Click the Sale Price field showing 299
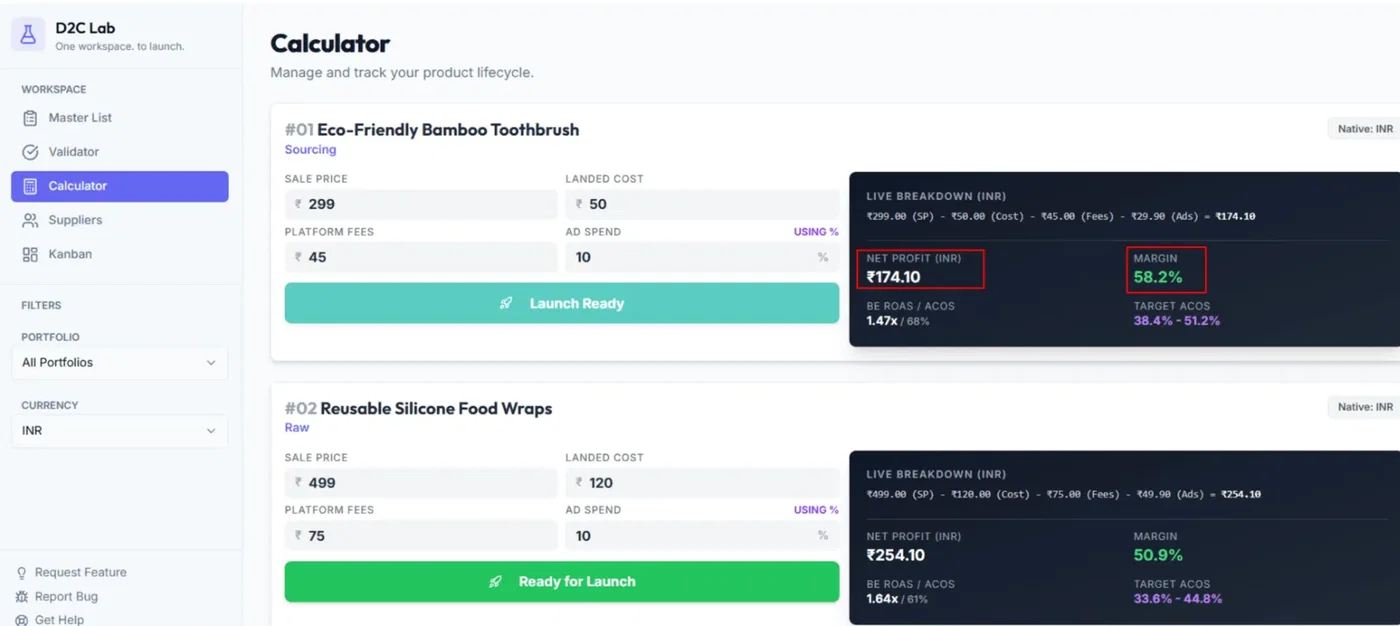The width and height of the screenshot is (1400, 626). (x=420, y=204)
